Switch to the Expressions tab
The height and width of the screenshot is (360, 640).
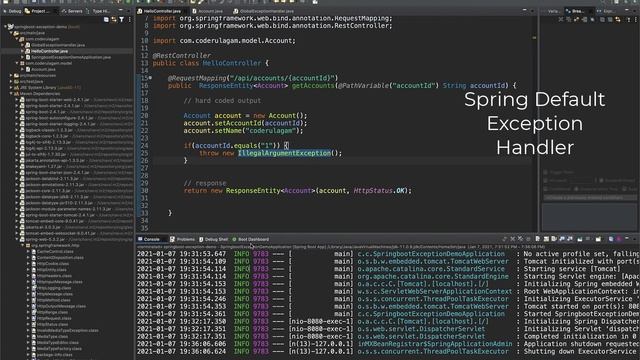(x=607, y=11)
